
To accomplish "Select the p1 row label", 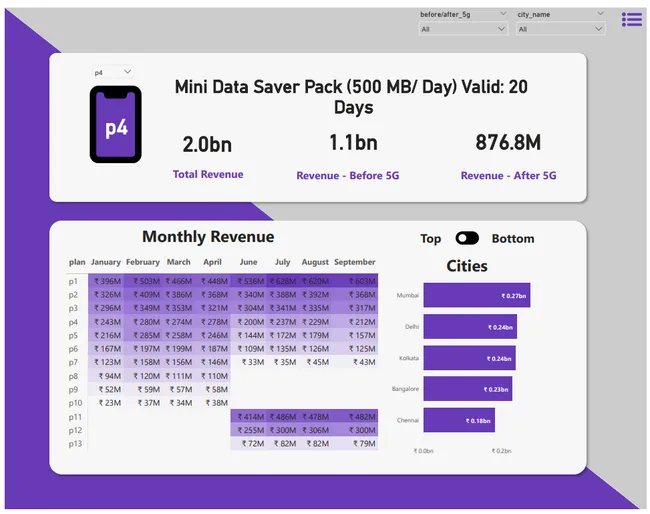I will (73, 281).
